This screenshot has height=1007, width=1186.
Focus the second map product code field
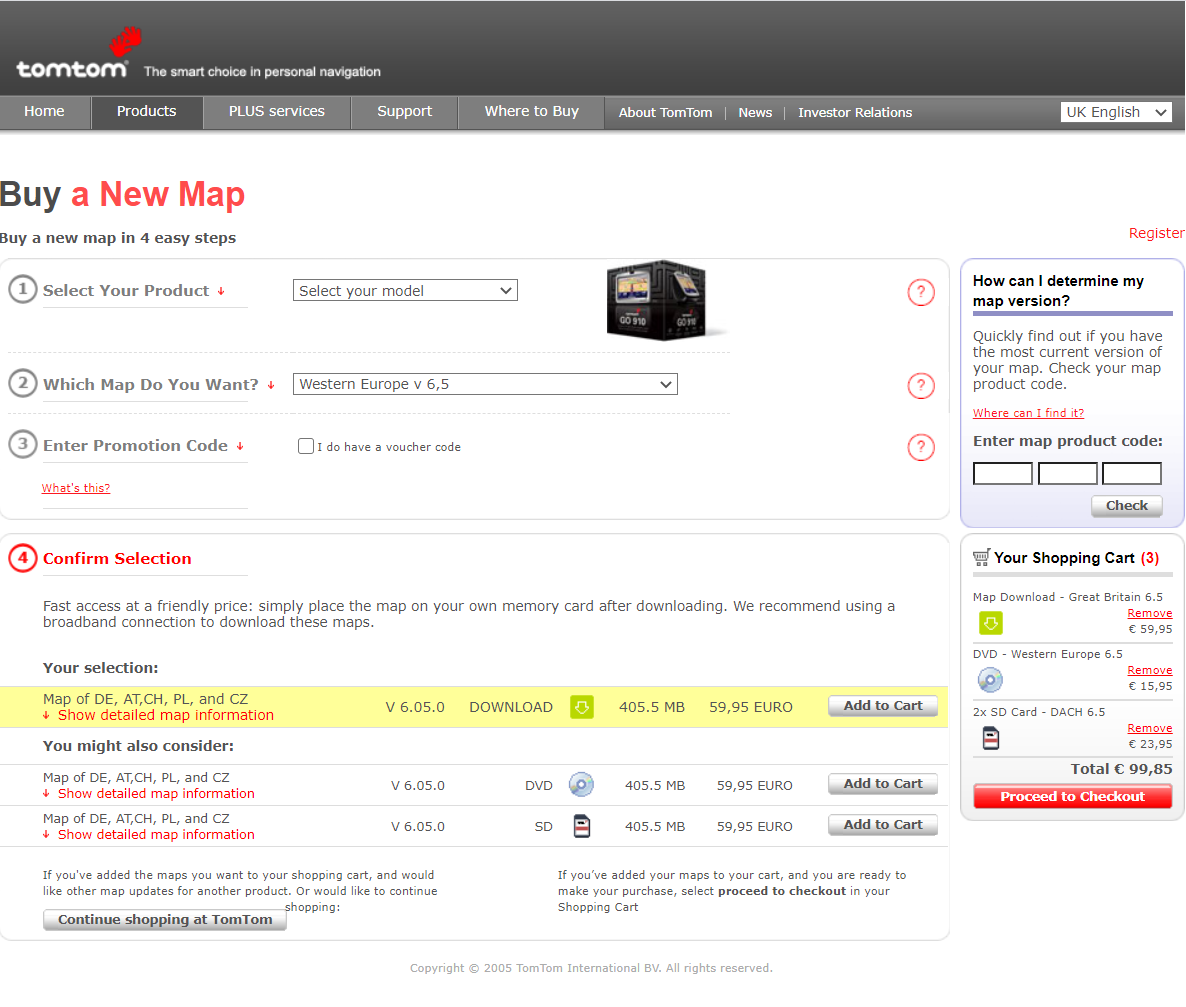(x=1067, y=474)
